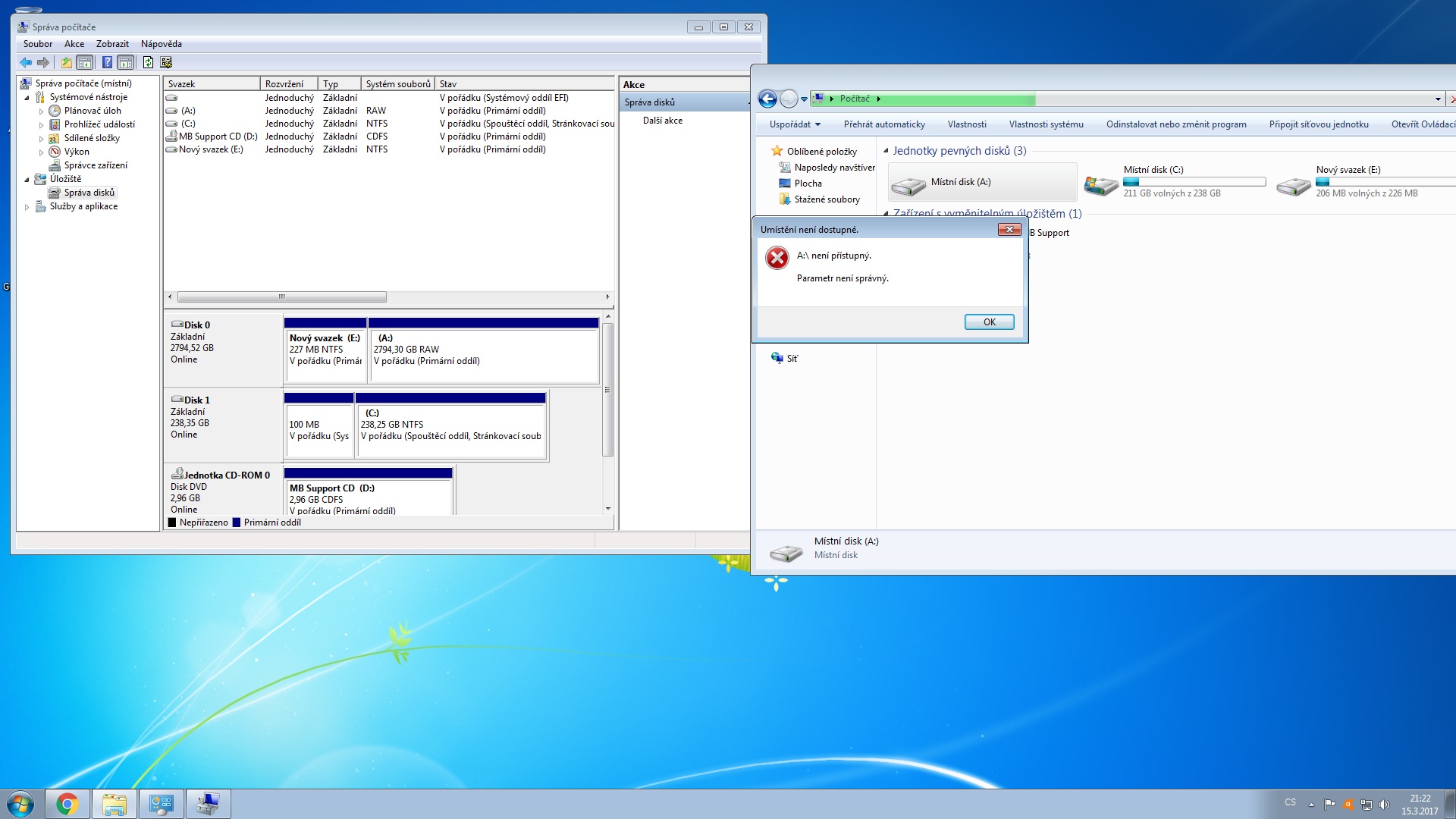This screenshot has width=1456, height=819.
Task: Toggle the show/hide console tree icon
Action: [x=85, y=62]
